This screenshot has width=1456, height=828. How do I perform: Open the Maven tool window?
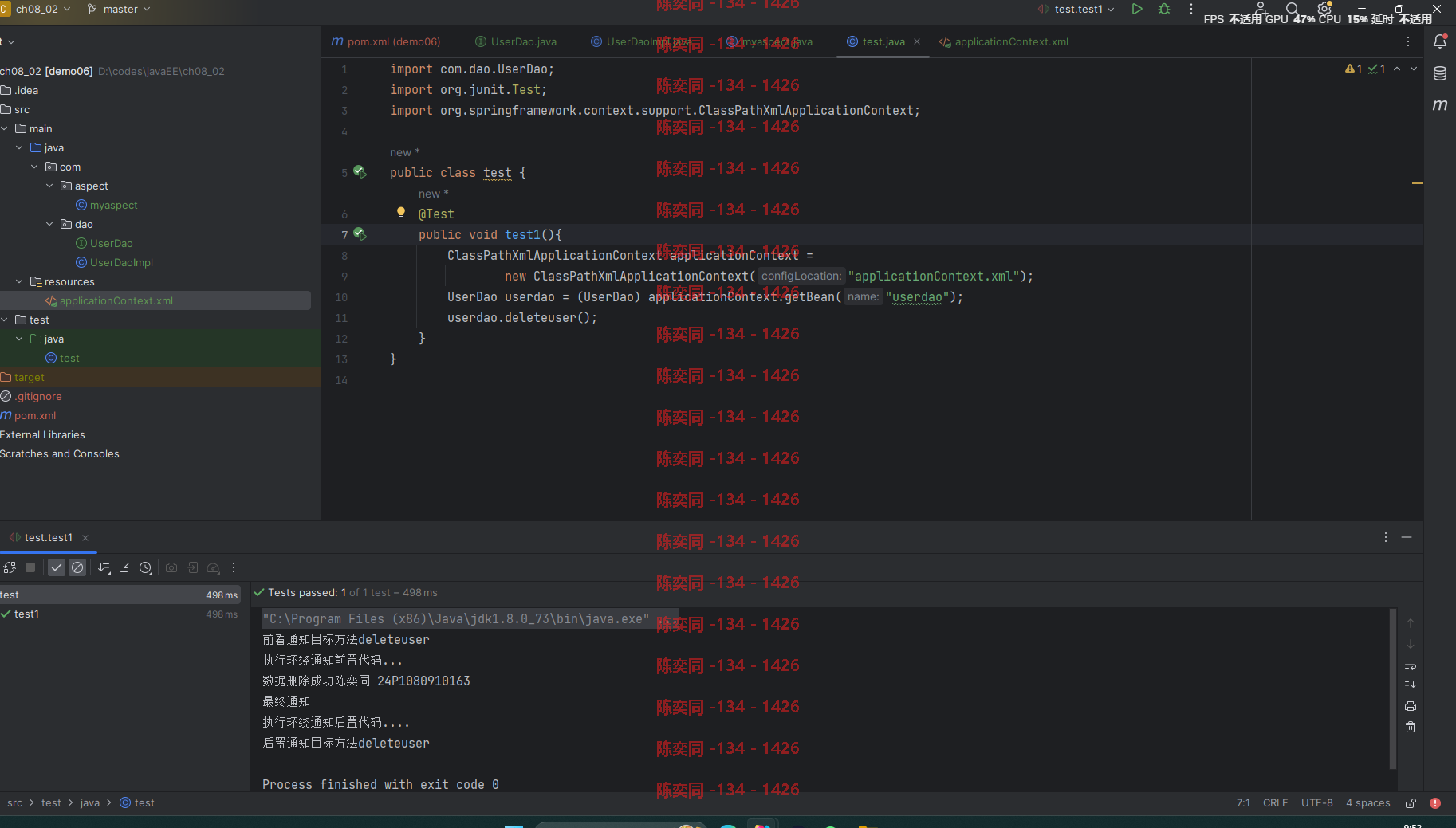pos(1440,105)
